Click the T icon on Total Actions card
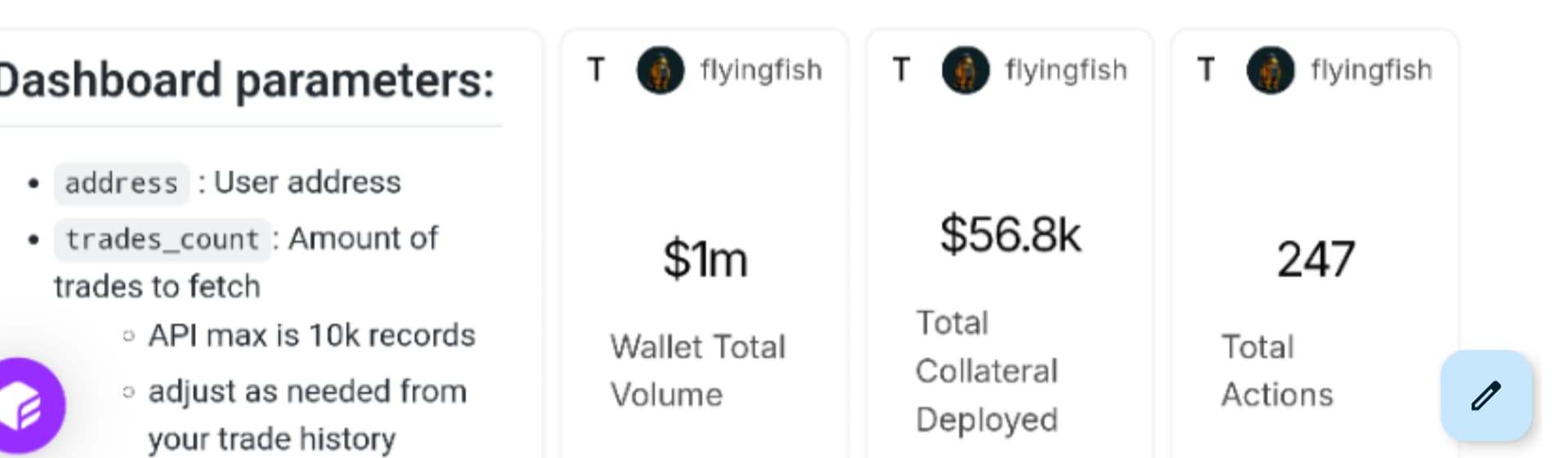Viewport: 1568px width, 458px height. coord(1206,70)
